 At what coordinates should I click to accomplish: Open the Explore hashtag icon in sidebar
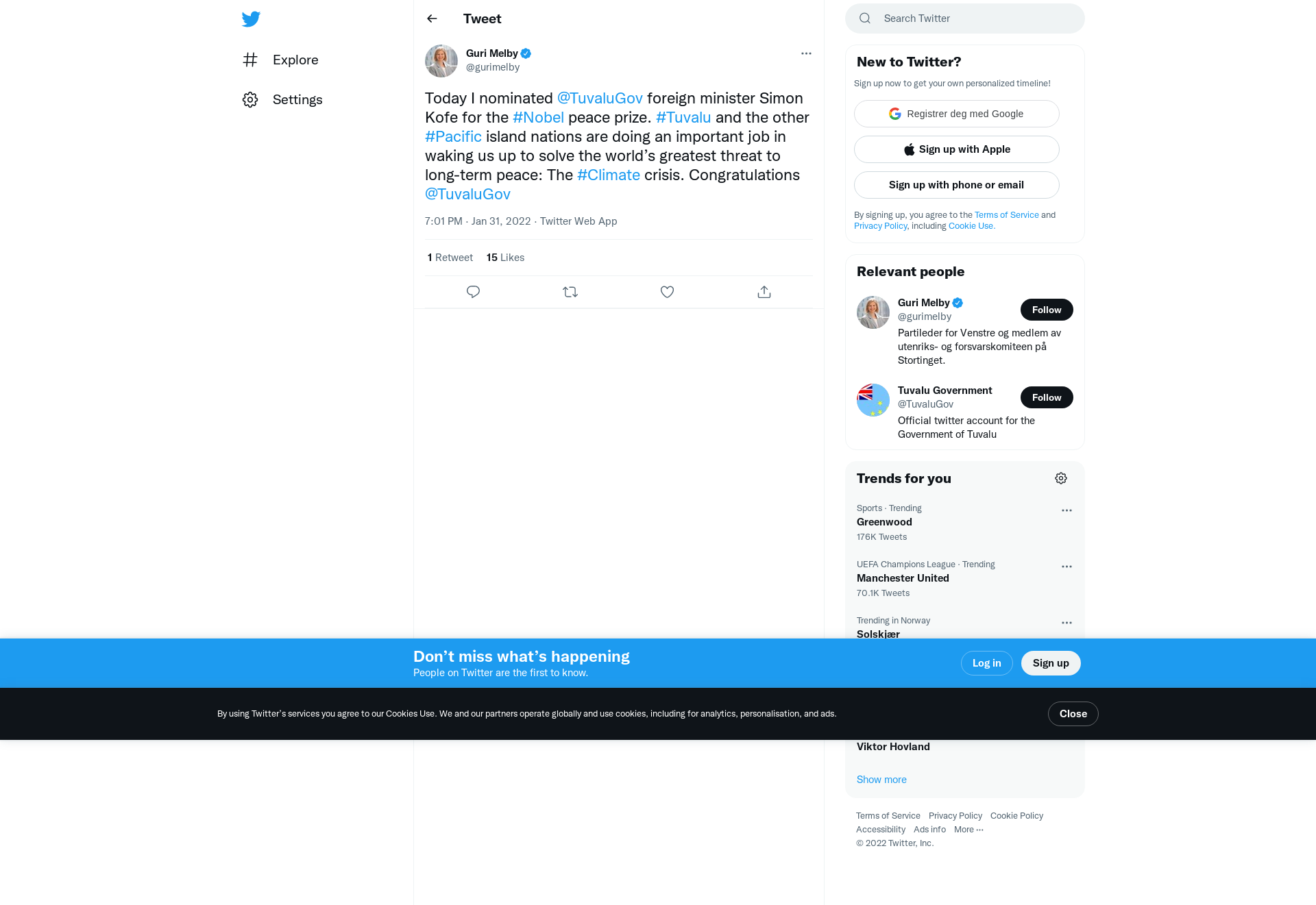[x=250, y=60]
